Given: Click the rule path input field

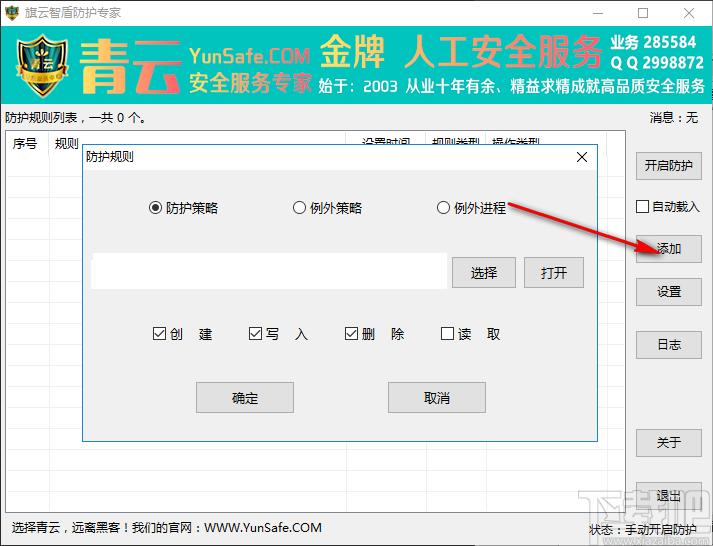Looking at the screenshot, I should 269,271.
